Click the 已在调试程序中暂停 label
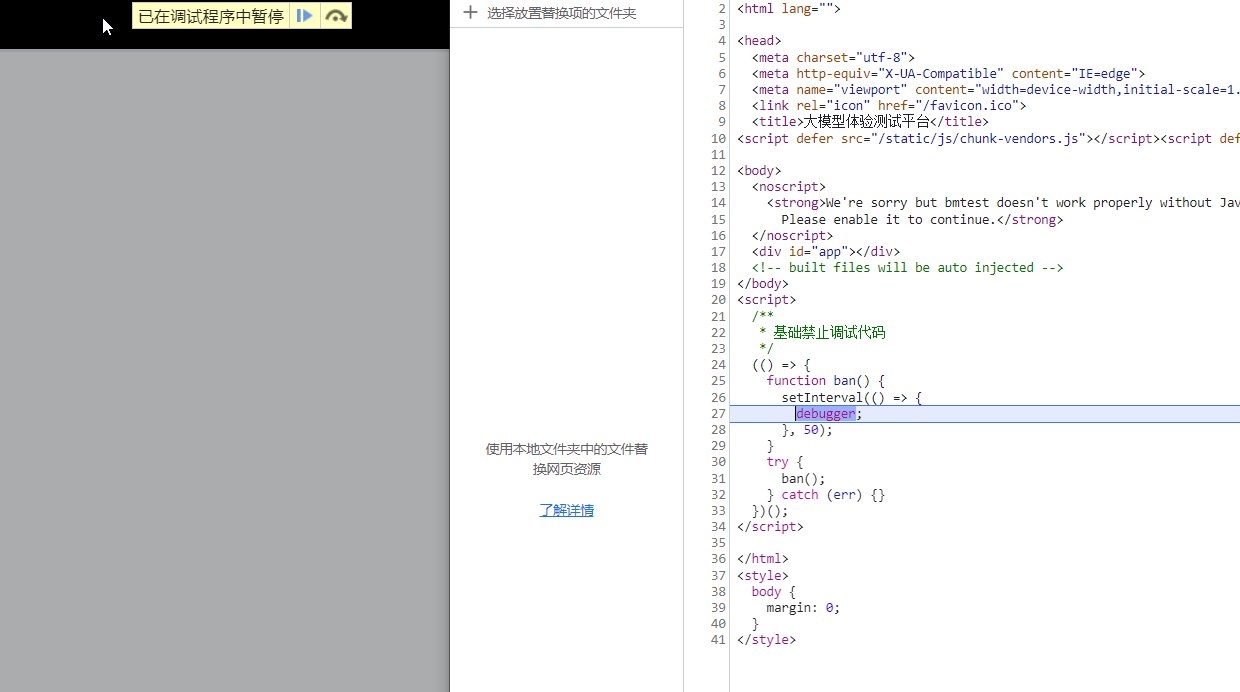The width and height of the screenshot is (1240, 692). pos(211,16)
